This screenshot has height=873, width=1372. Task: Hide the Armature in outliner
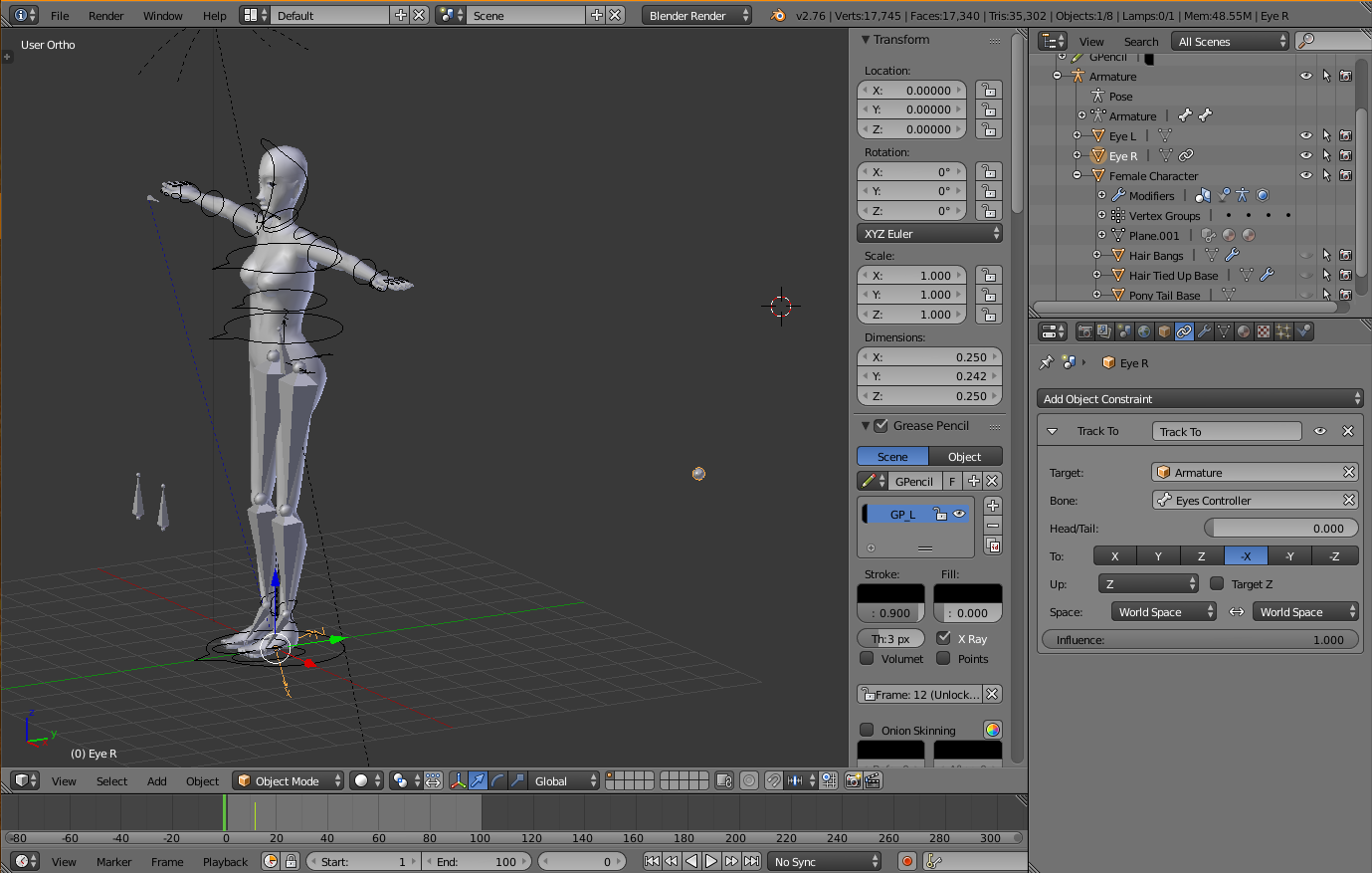(1306, 76)
